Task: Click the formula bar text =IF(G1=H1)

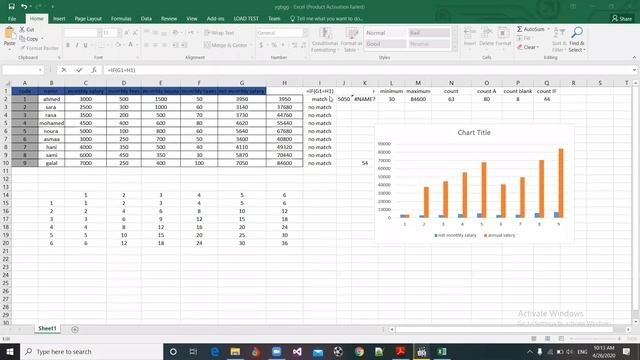Action: tap(121, 70)
